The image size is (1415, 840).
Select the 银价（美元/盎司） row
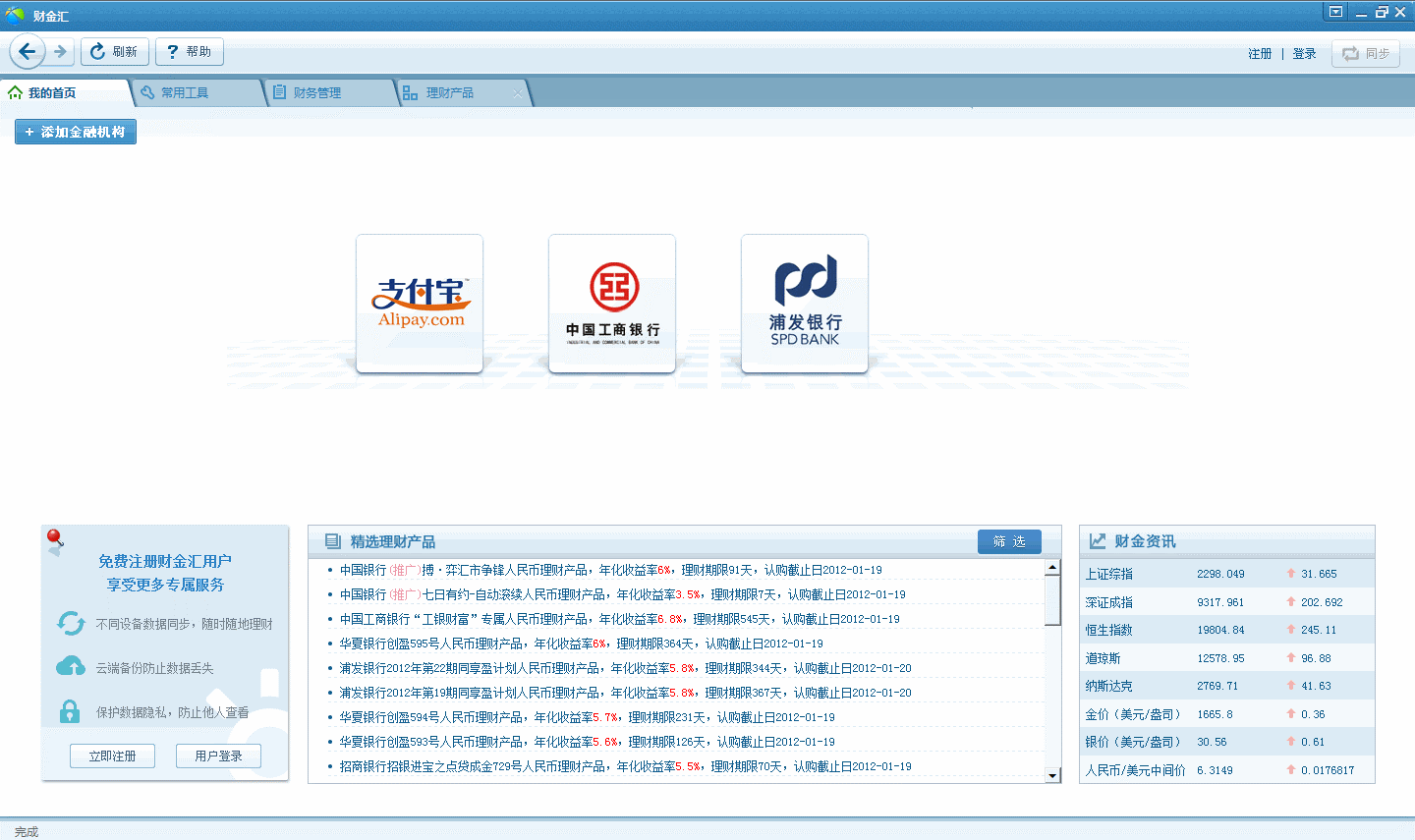1226,742
